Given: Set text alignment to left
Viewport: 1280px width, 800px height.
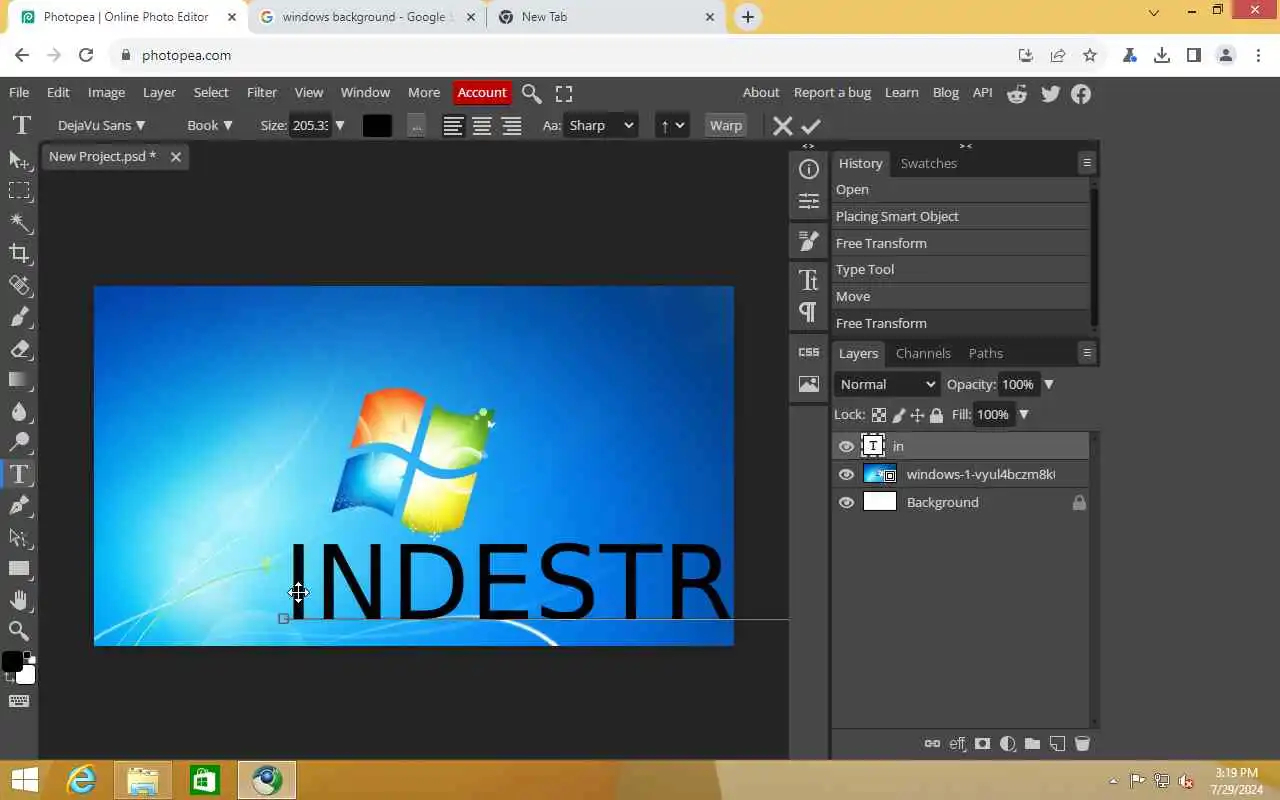Looking at the screenshot, I should [x=453, y=126].
